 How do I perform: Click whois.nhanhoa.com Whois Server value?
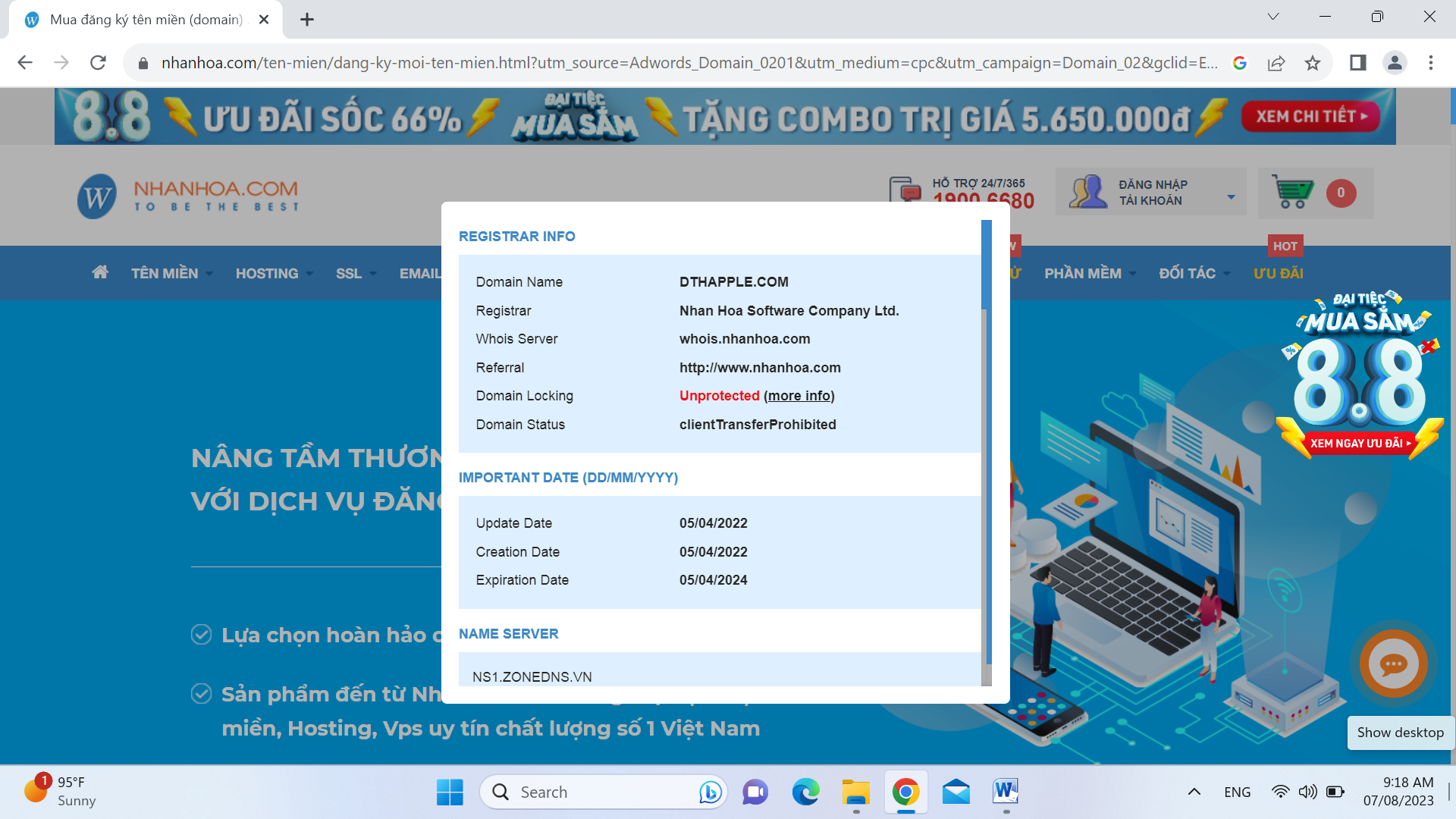745,339
